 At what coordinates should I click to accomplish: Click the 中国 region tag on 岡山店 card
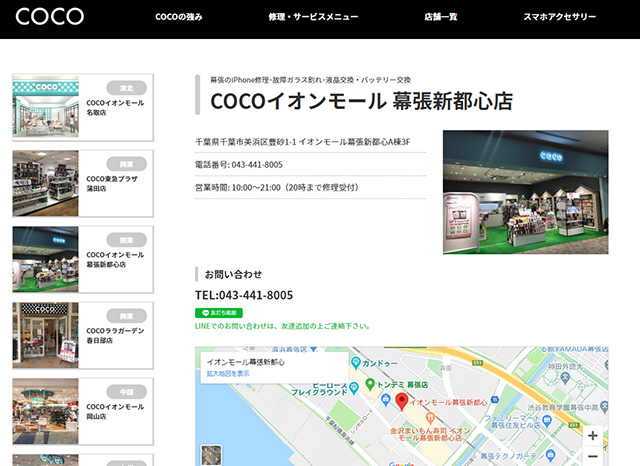coord(127,392)
